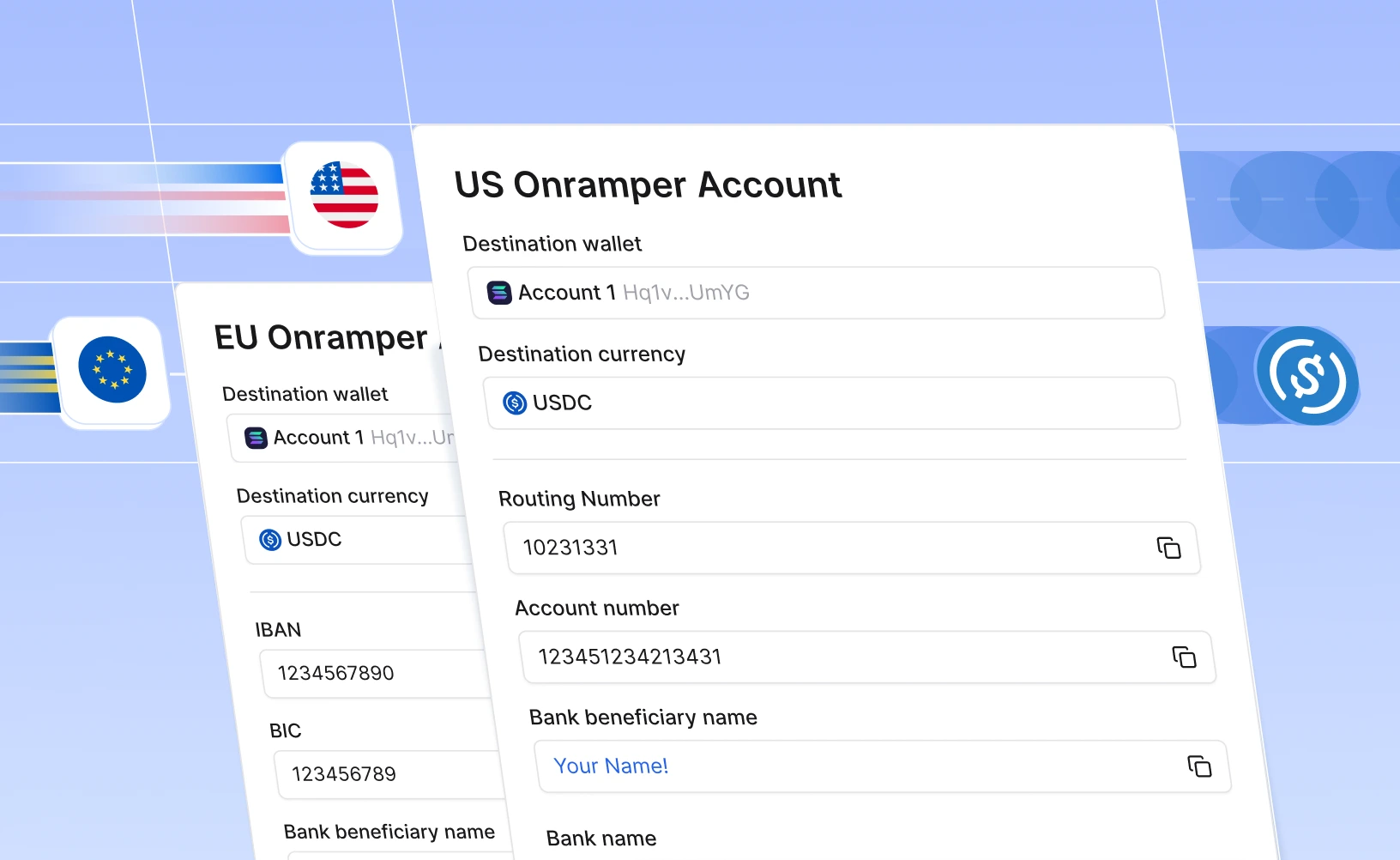Select the 'Your Name!' beneficiary field
This screenshot has height=860, width=1400.
tap(883, 766)
